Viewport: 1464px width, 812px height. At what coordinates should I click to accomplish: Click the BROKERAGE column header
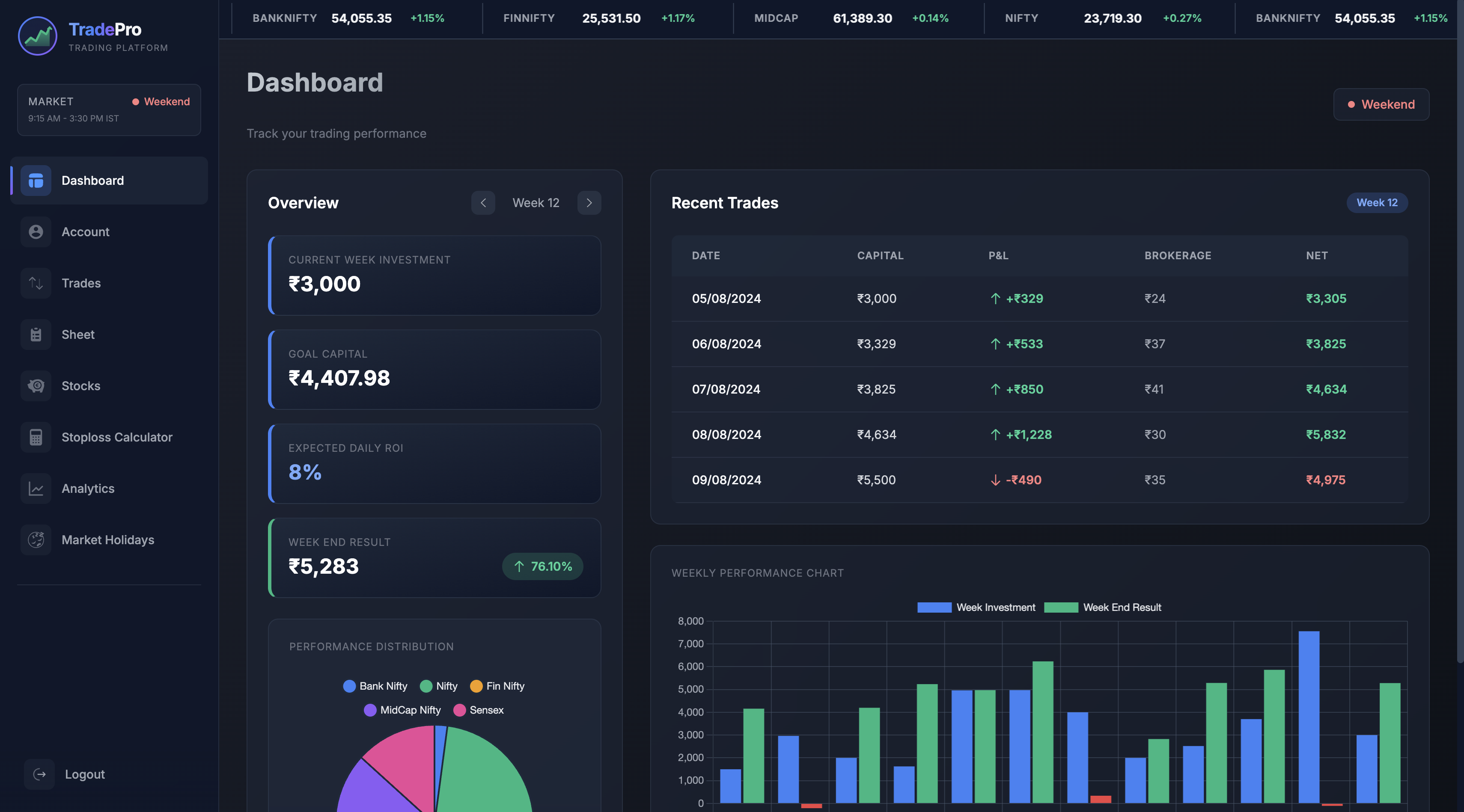click(1178, 255)
